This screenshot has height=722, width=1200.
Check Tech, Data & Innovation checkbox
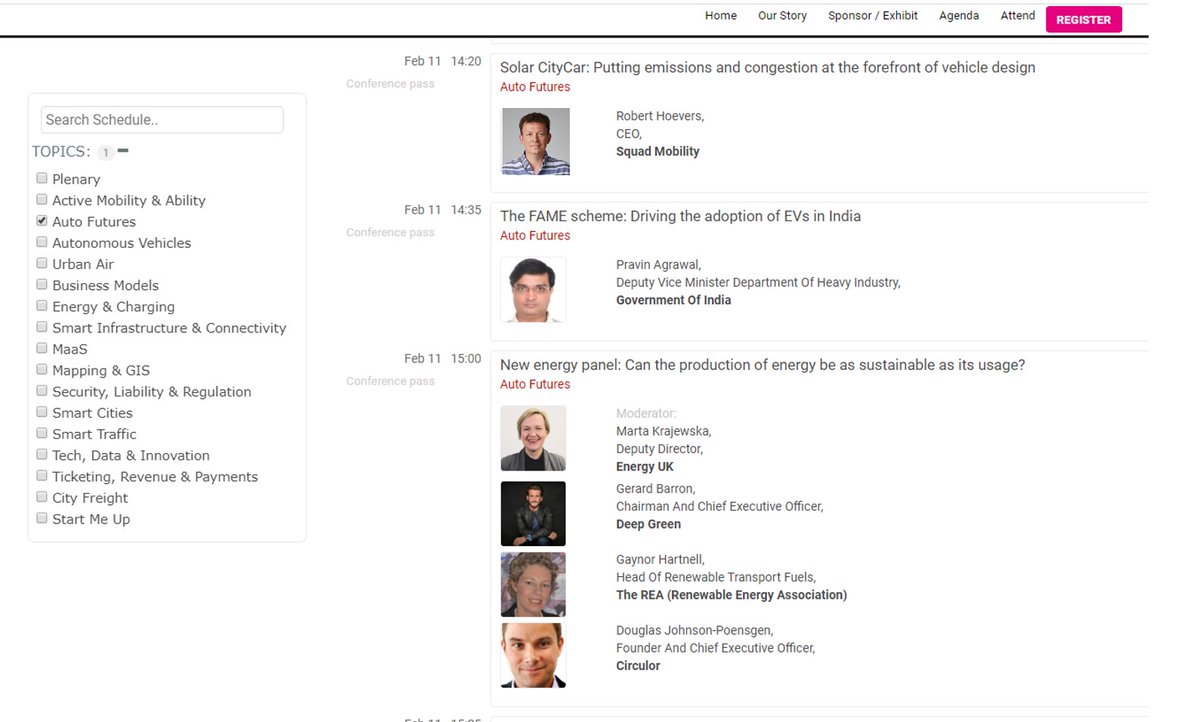point(42,454)
